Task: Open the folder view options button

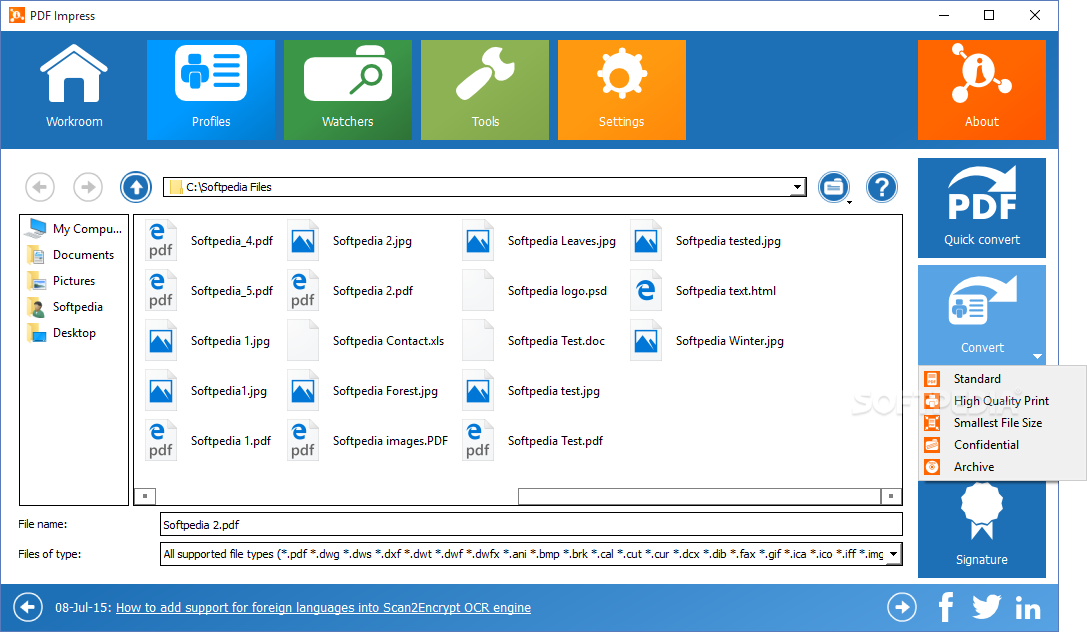Action: point(834,187)
